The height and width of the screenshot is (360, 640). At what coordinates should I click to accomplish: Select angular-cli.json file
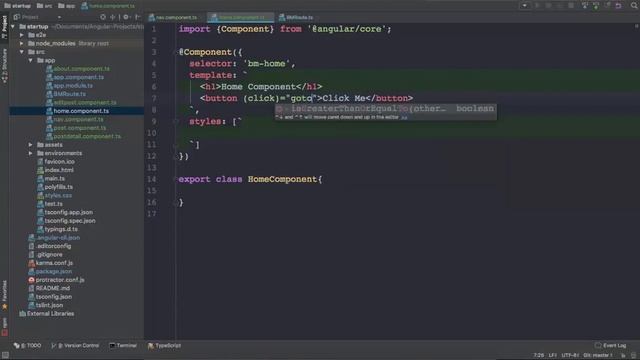(54, 238)
